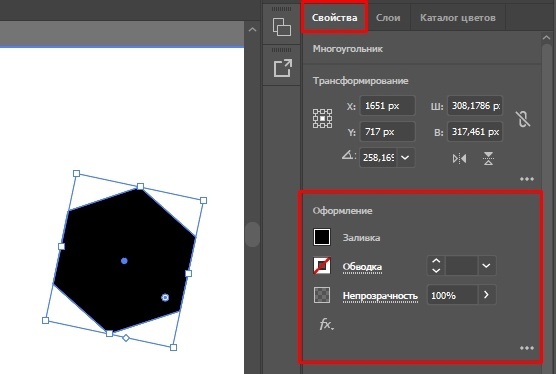Open the black fill color swatch

(x=322, y=237)
